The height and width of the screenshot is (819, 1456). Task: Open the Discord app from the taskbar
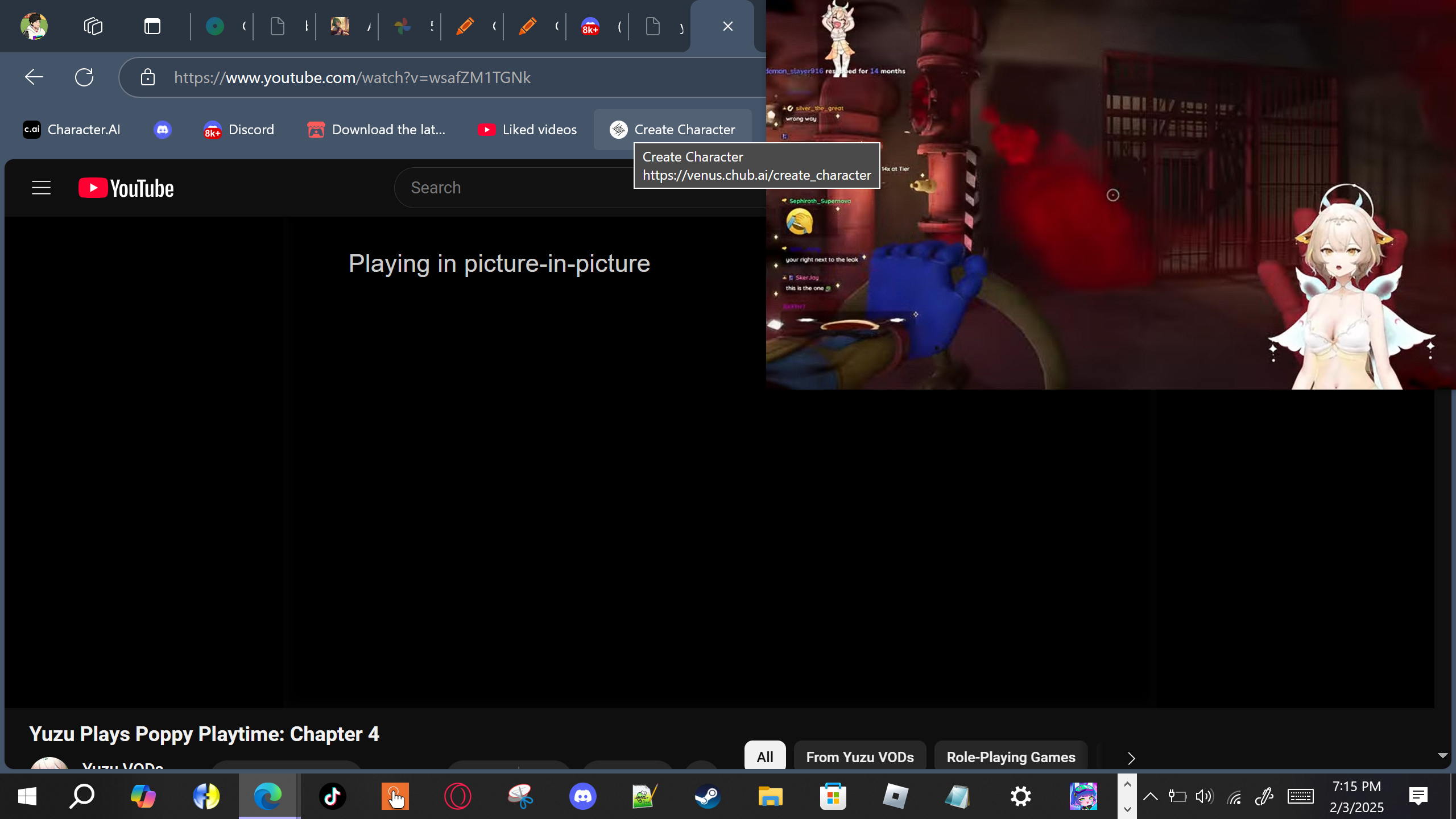click(x=582, y=796)
